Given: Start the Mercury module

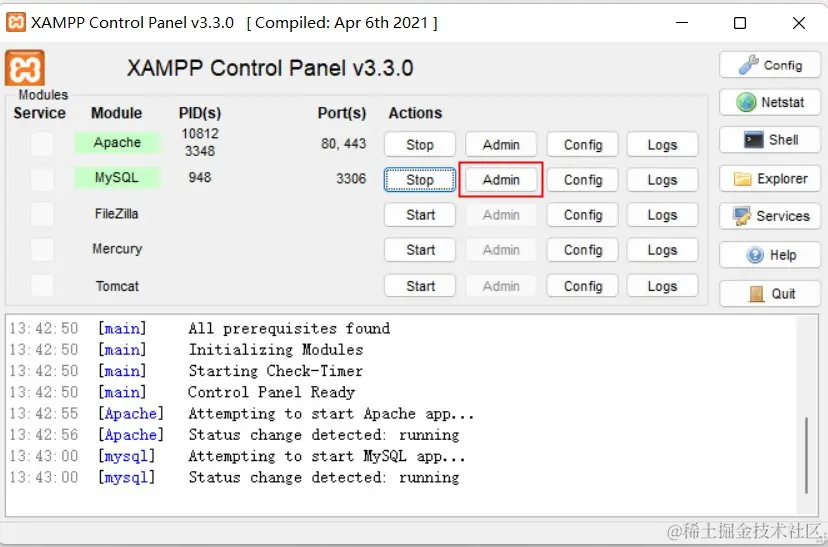Looking at the screenshot, I should tap(420, 250).
